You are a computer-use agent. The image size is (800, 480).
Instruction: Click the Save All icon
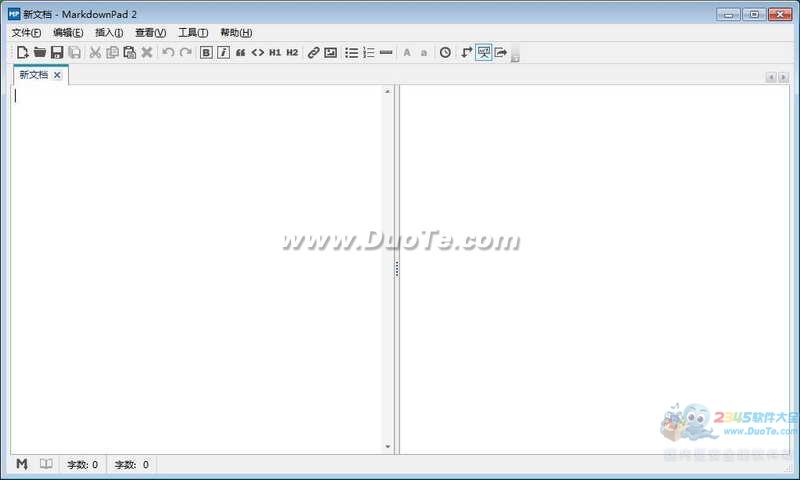click(74, 52)
